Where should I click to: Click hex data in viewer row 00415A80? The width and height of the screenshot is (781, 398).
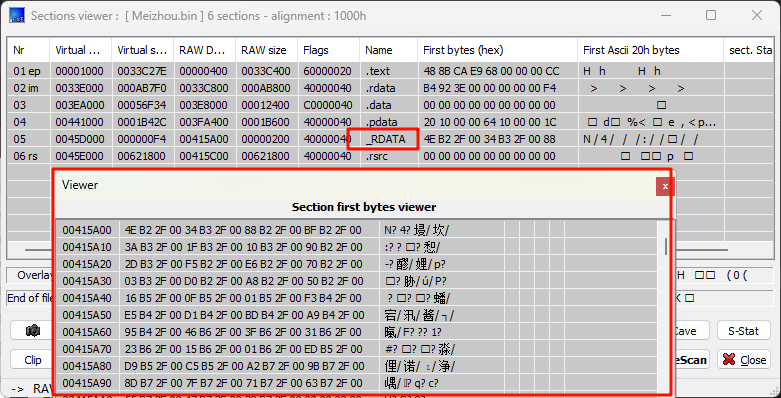pyautogui.click(x=250, y=366)
